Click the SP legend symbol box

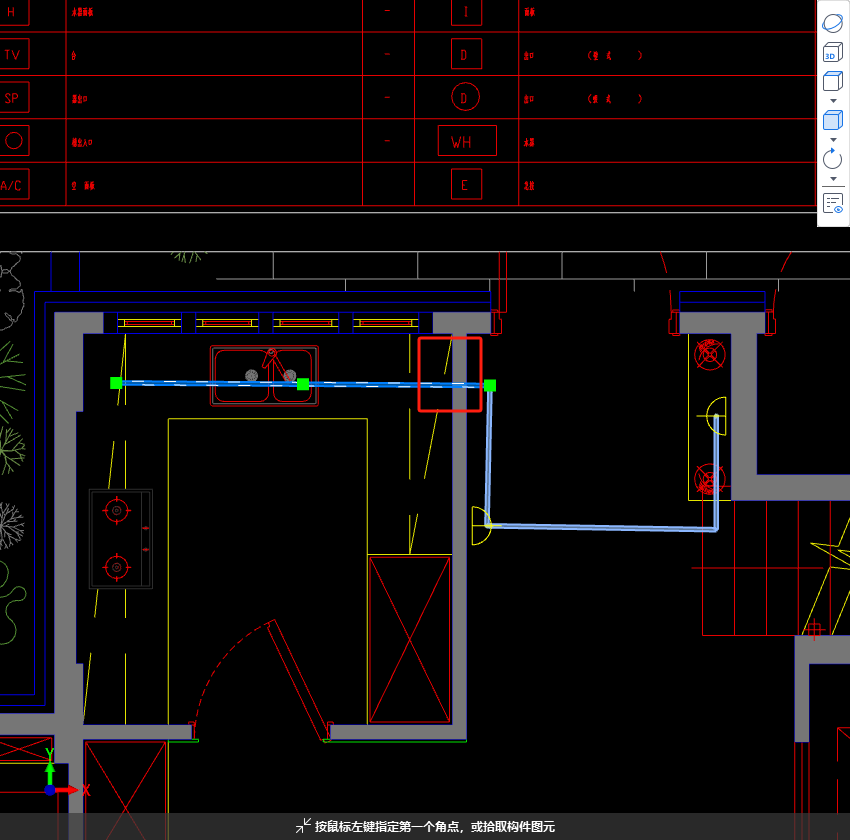tap(13, 98)
